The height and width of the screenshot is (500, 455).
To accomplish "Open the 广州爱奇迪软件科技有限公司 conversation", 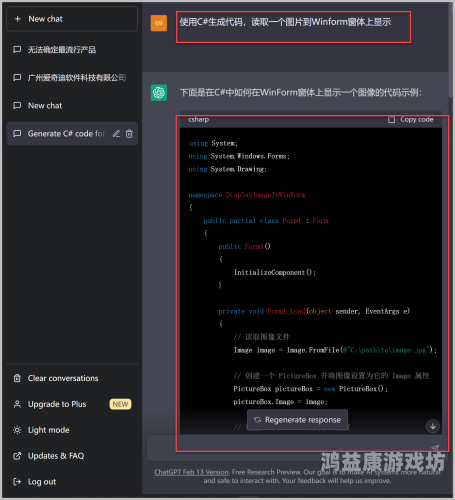I will [72, 78].
